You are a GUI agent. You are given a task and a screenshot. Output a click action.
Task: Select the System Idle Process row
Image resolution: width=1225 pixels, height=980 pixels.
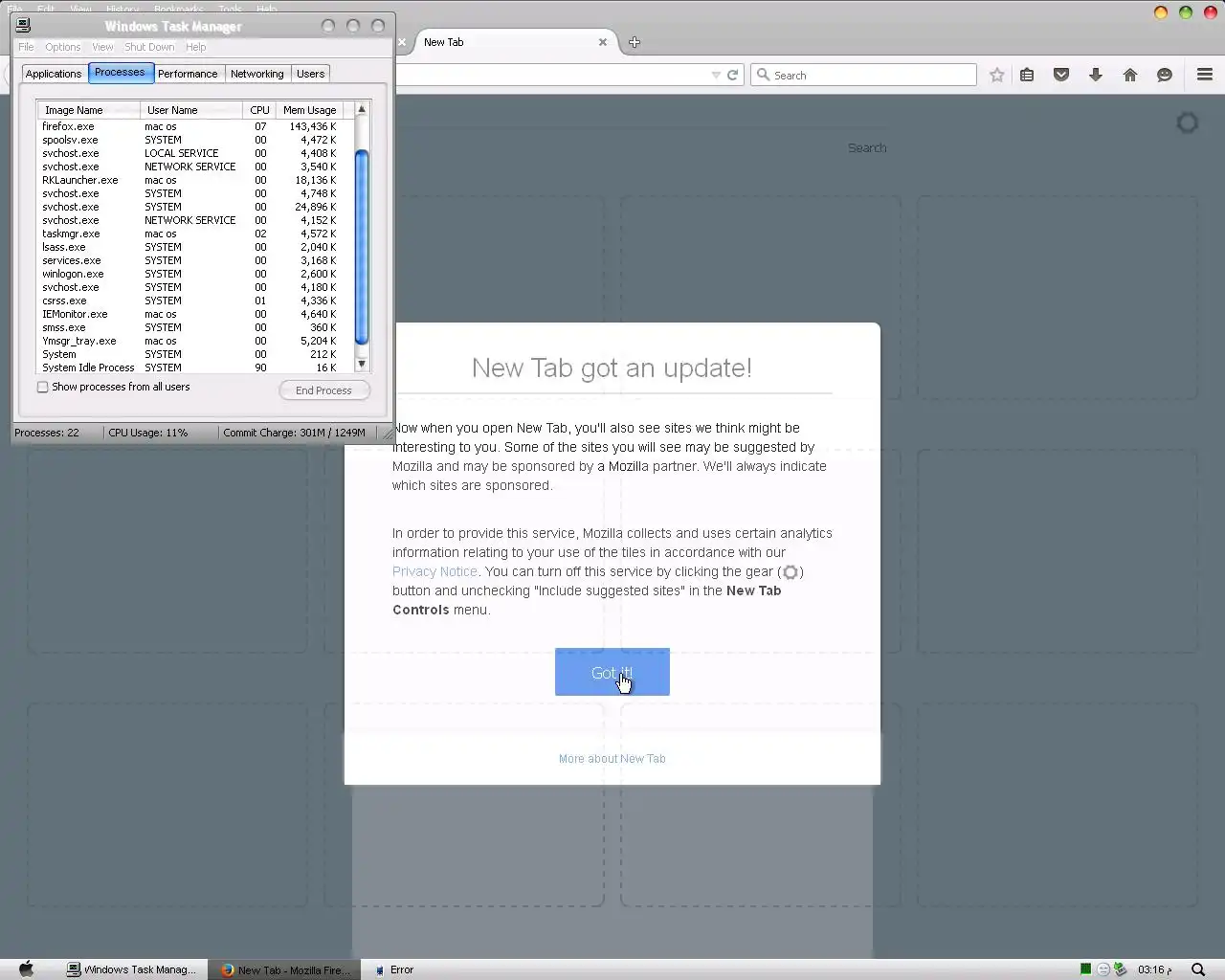click(x=189, y=367)
